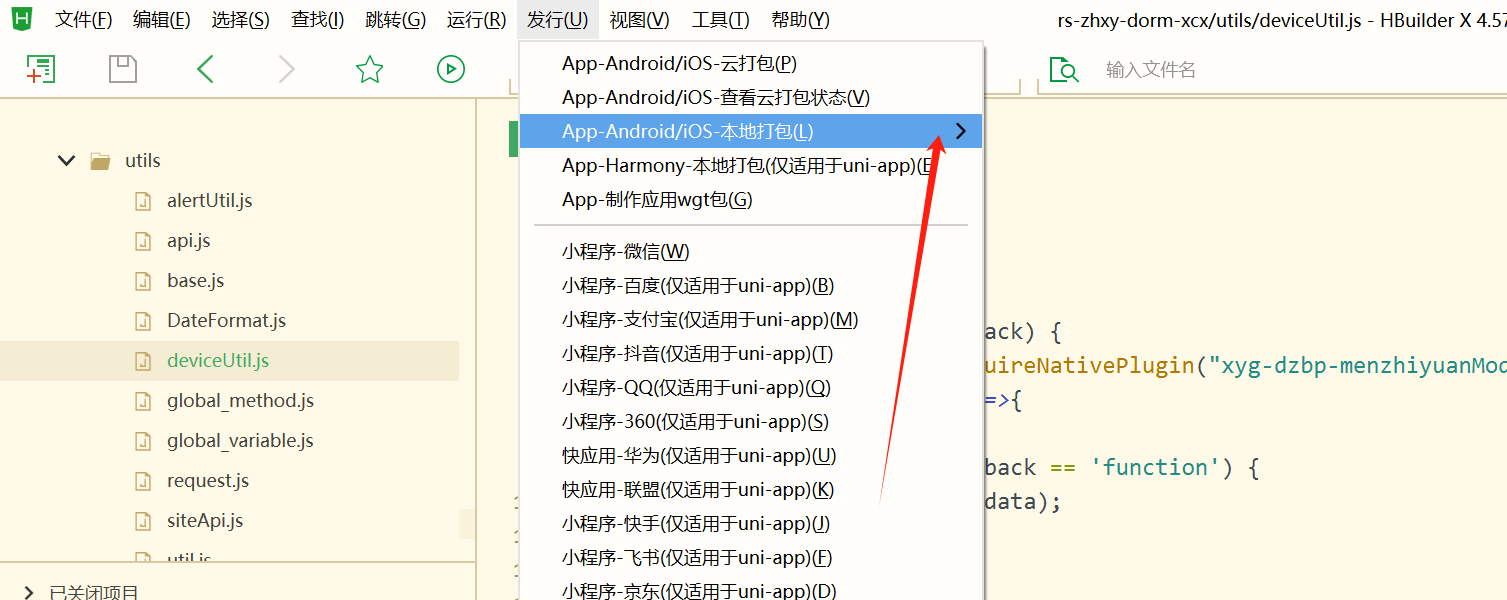Screen dimensions: 1507x600
Task: Go forward with the right arrow
Action: pyautogui.click(x=287, y=69)
